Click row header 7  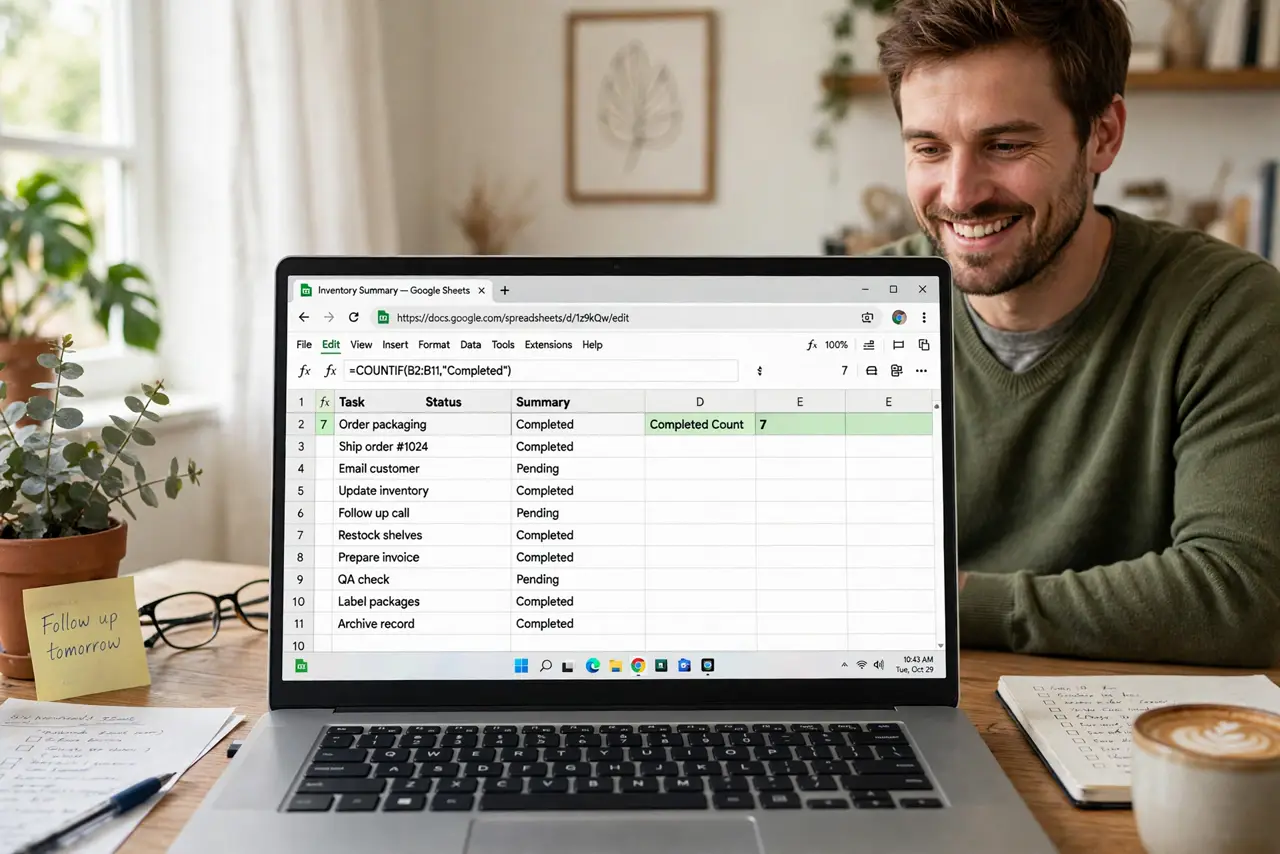click(300, 535)
